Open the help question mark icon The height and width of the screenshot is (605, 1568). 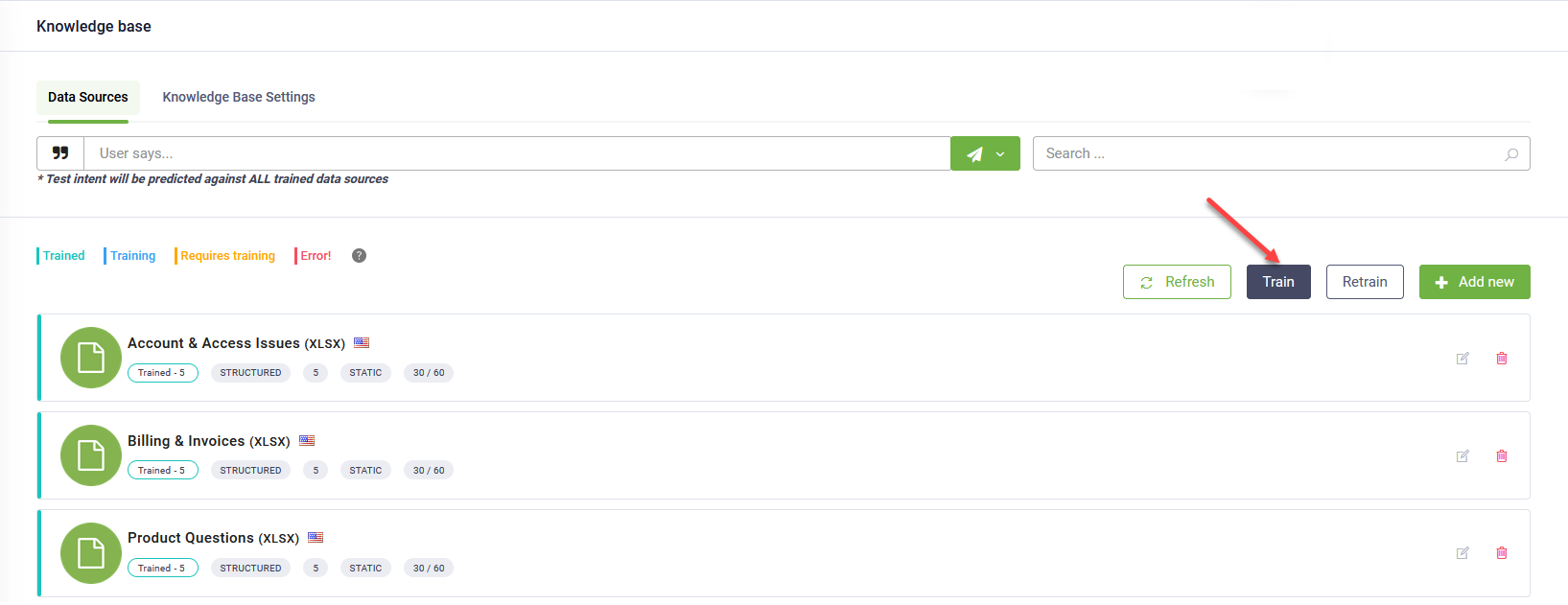click(x=359, y=255)
